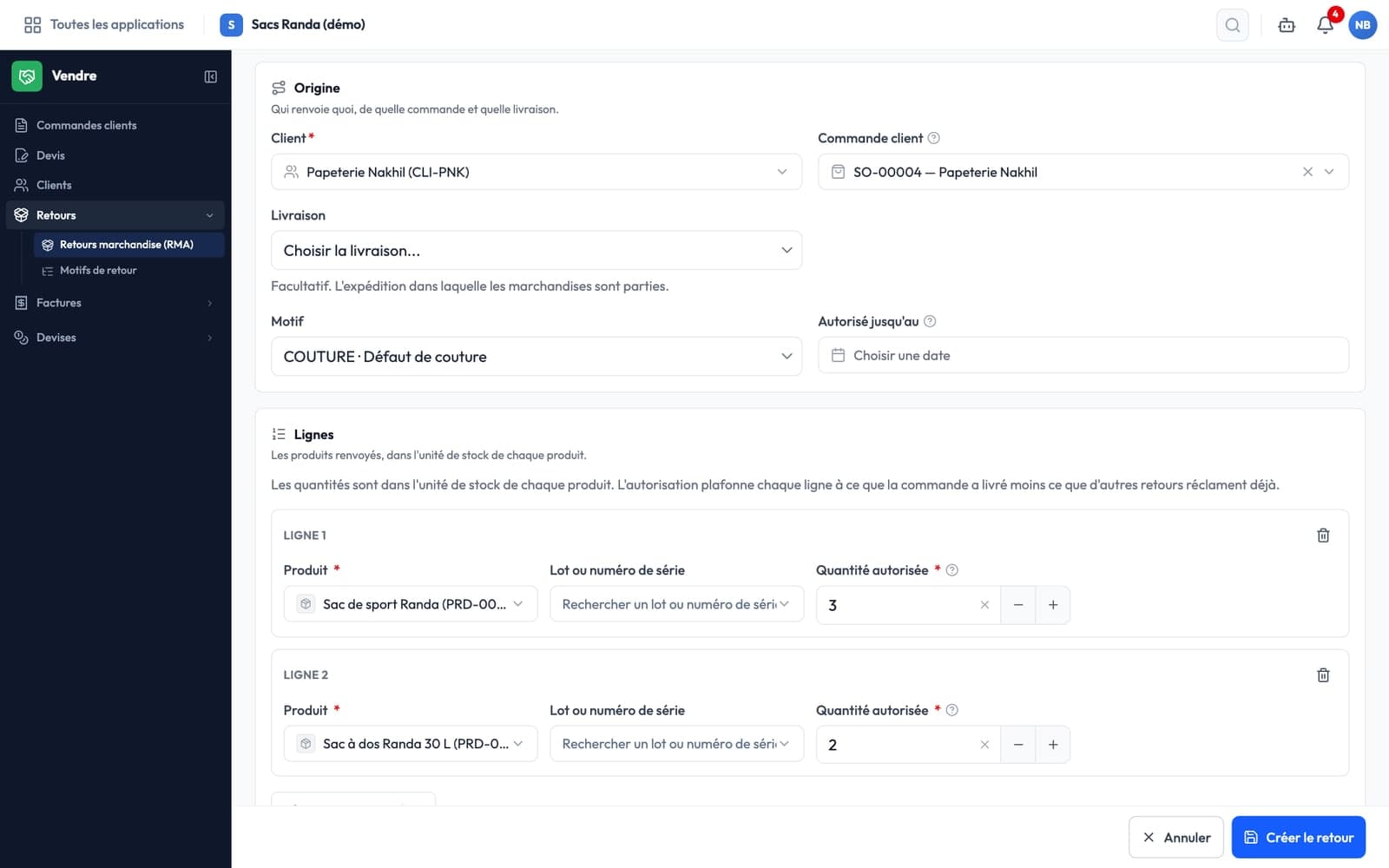Click the Sacs Randa (démo) workspace name
1389x868 pixels.
(308, 25)
